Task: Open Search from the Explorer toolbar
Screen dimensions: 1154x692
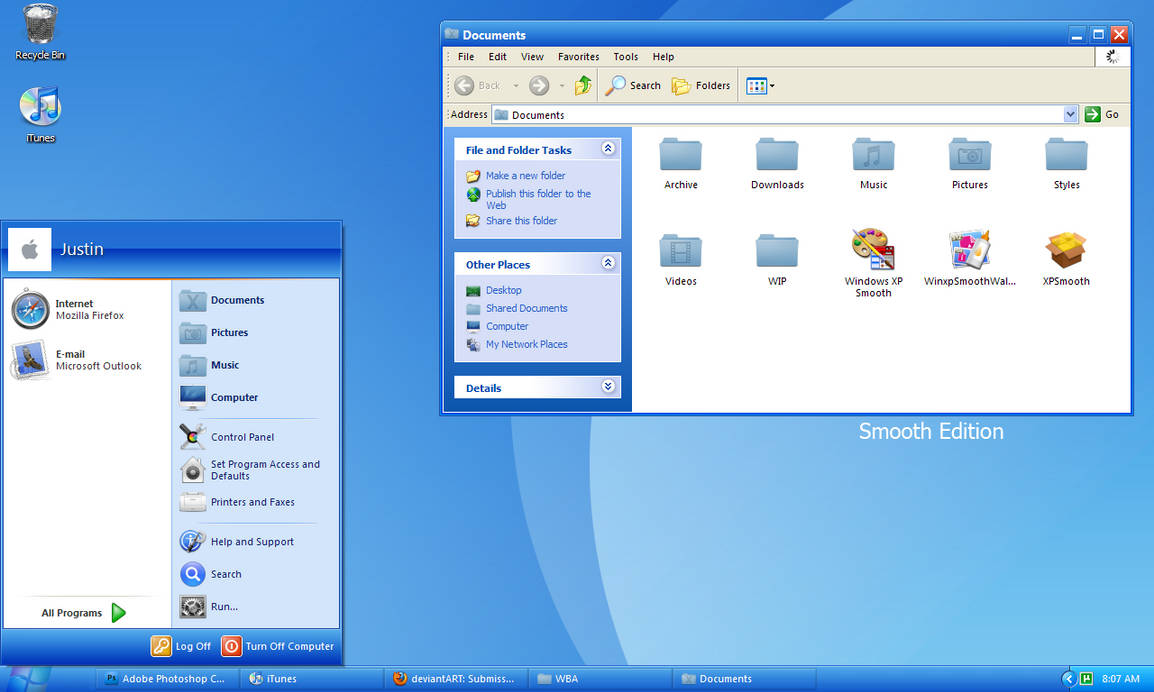Action: tap(632, 86)
